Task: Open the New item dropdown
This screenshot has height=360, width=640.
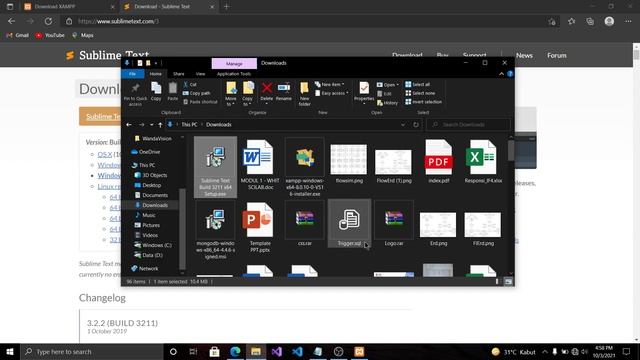Action: click(x=330, y=84)
